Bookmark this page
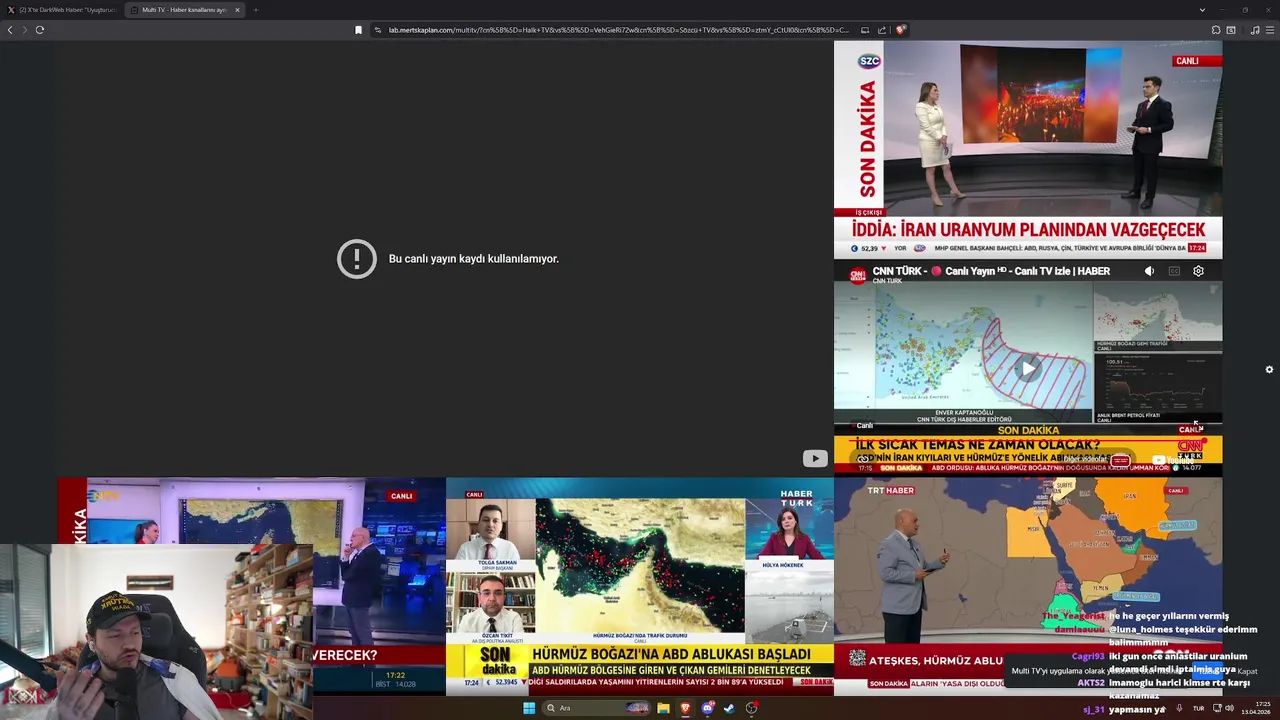This screenshot has height=720, width=1280. pyautogui.click(x=358, y=30)
